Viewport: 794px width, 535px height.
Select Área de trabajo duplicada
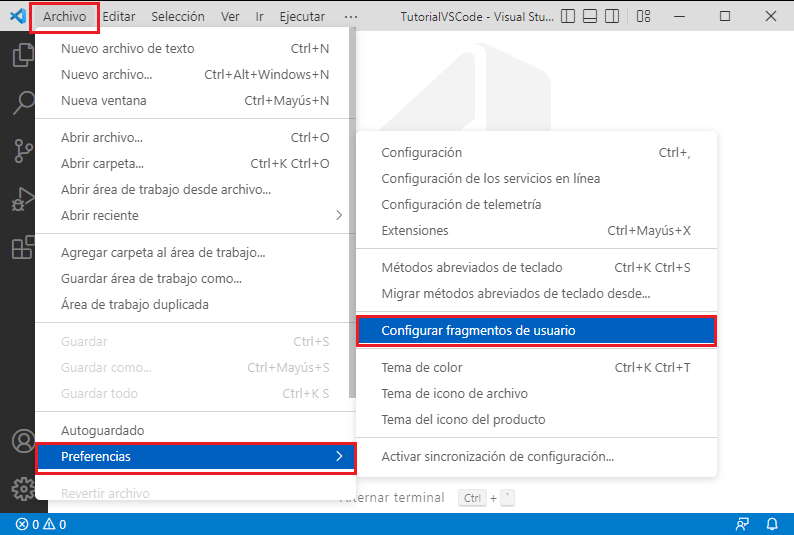coord(195,305)
